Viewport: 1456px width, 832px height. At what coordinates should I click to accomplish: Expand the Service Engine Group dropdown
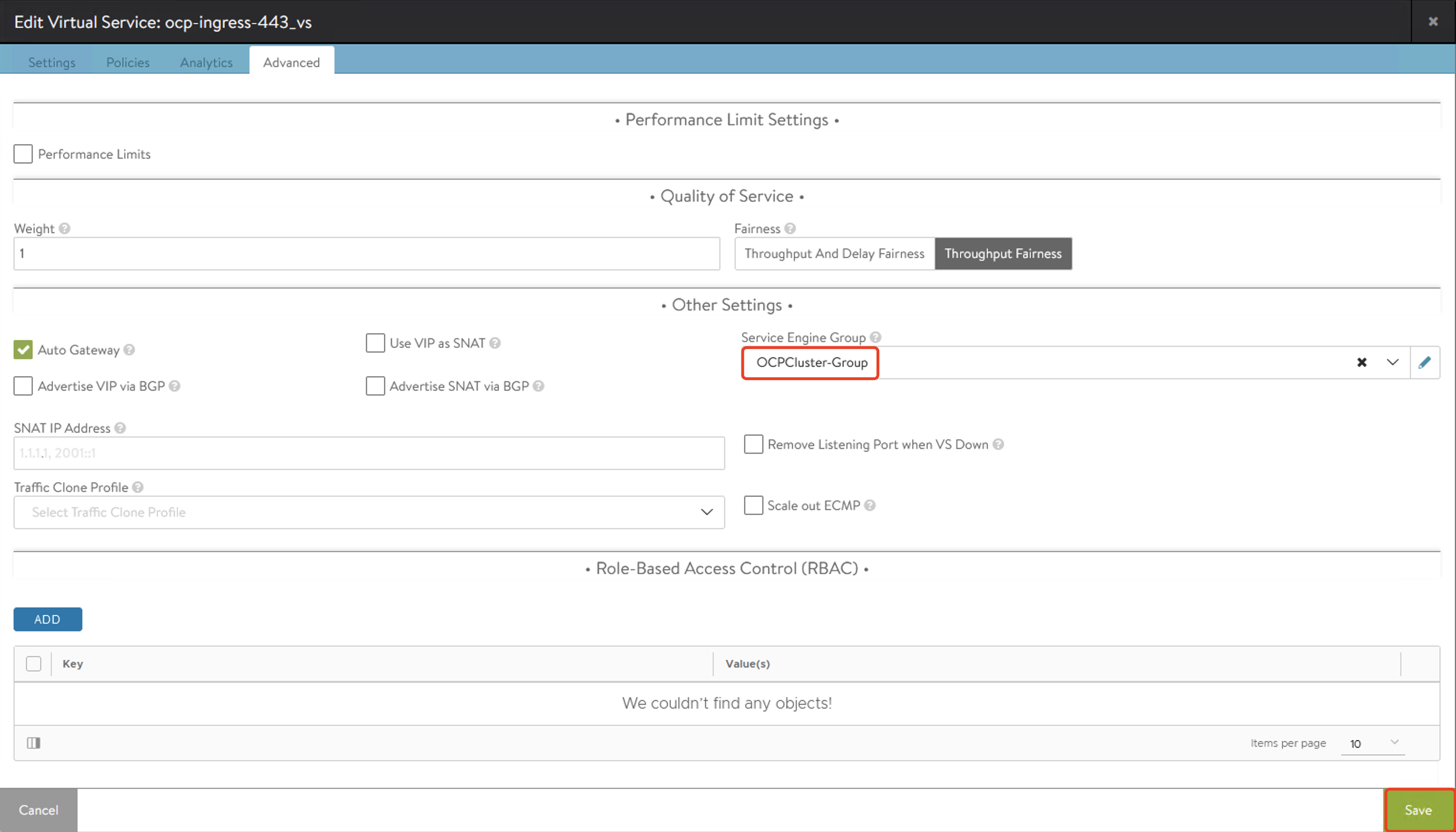point(1392,363)
